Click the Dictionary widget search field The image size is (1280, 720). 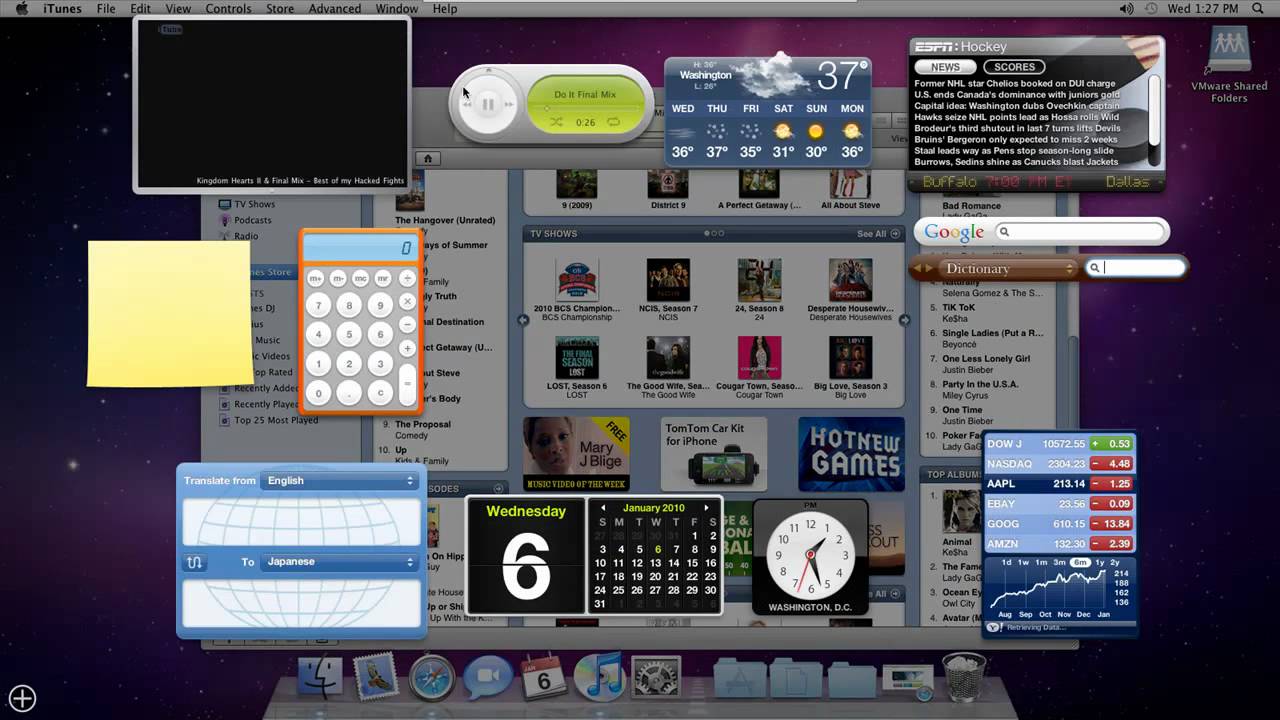1136,268
